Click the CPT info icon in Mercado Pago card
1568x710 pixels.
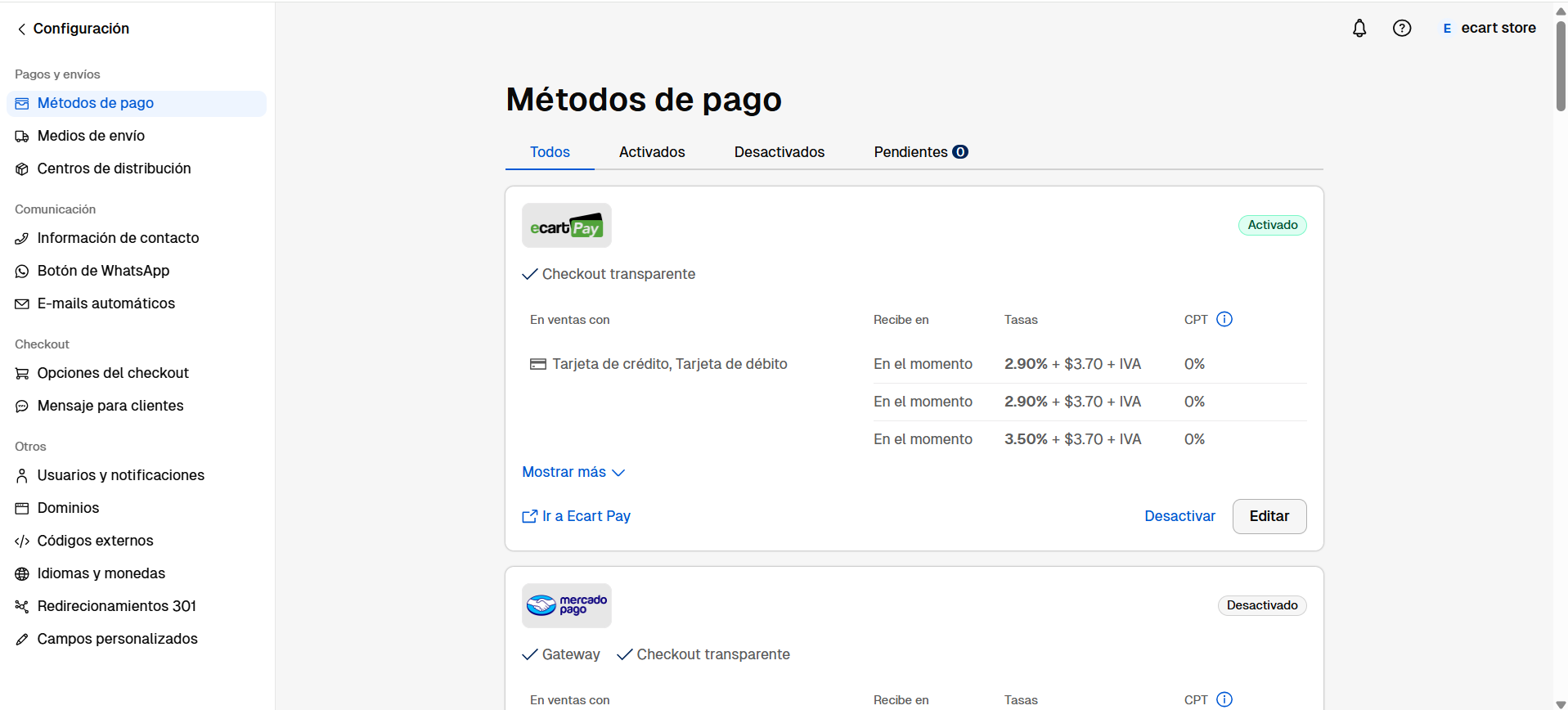tap(1224, 699)
